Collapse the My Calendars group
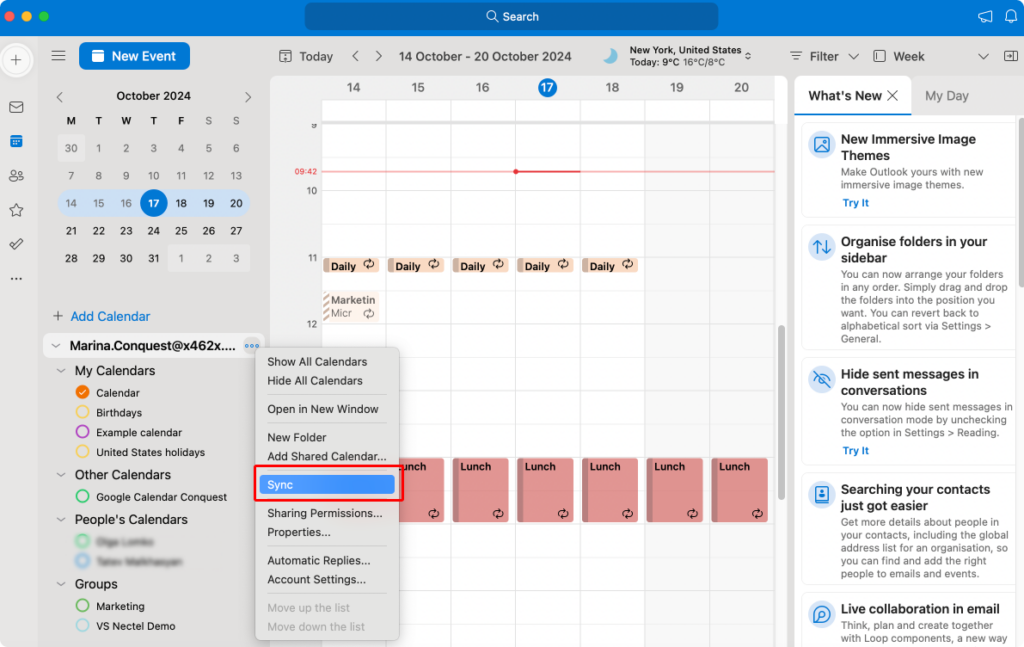 (x=61, y=370)
